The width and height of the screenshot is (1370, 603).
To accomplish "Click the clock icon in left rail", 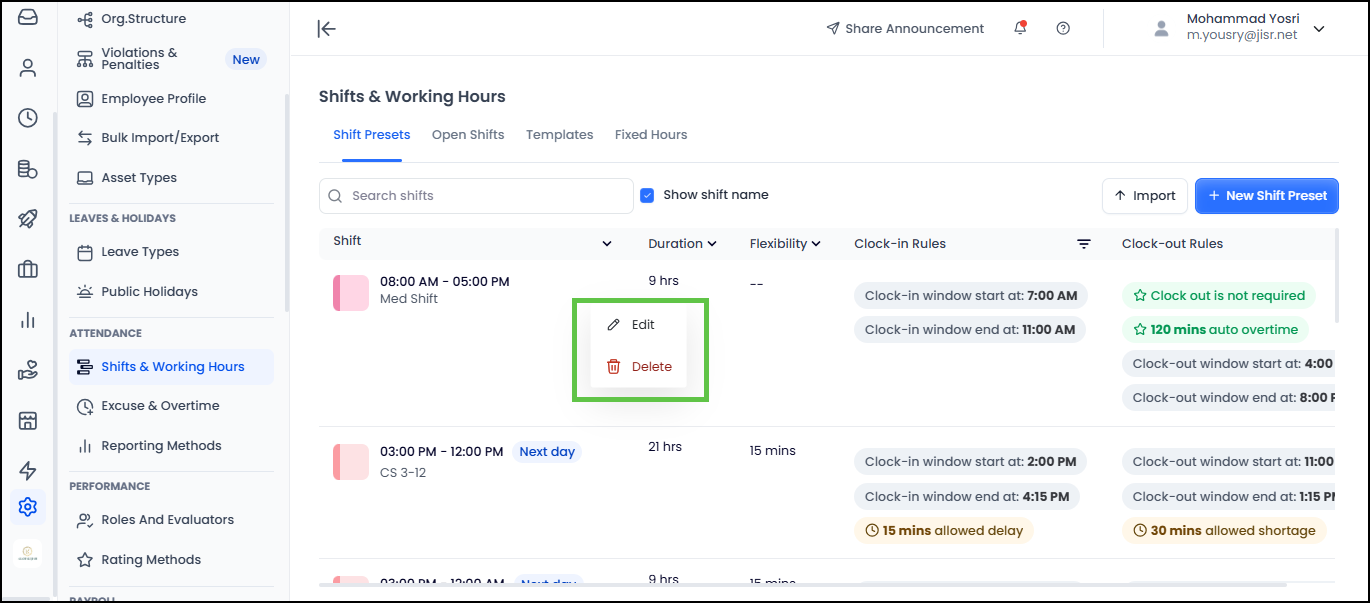I will (28, 118).
